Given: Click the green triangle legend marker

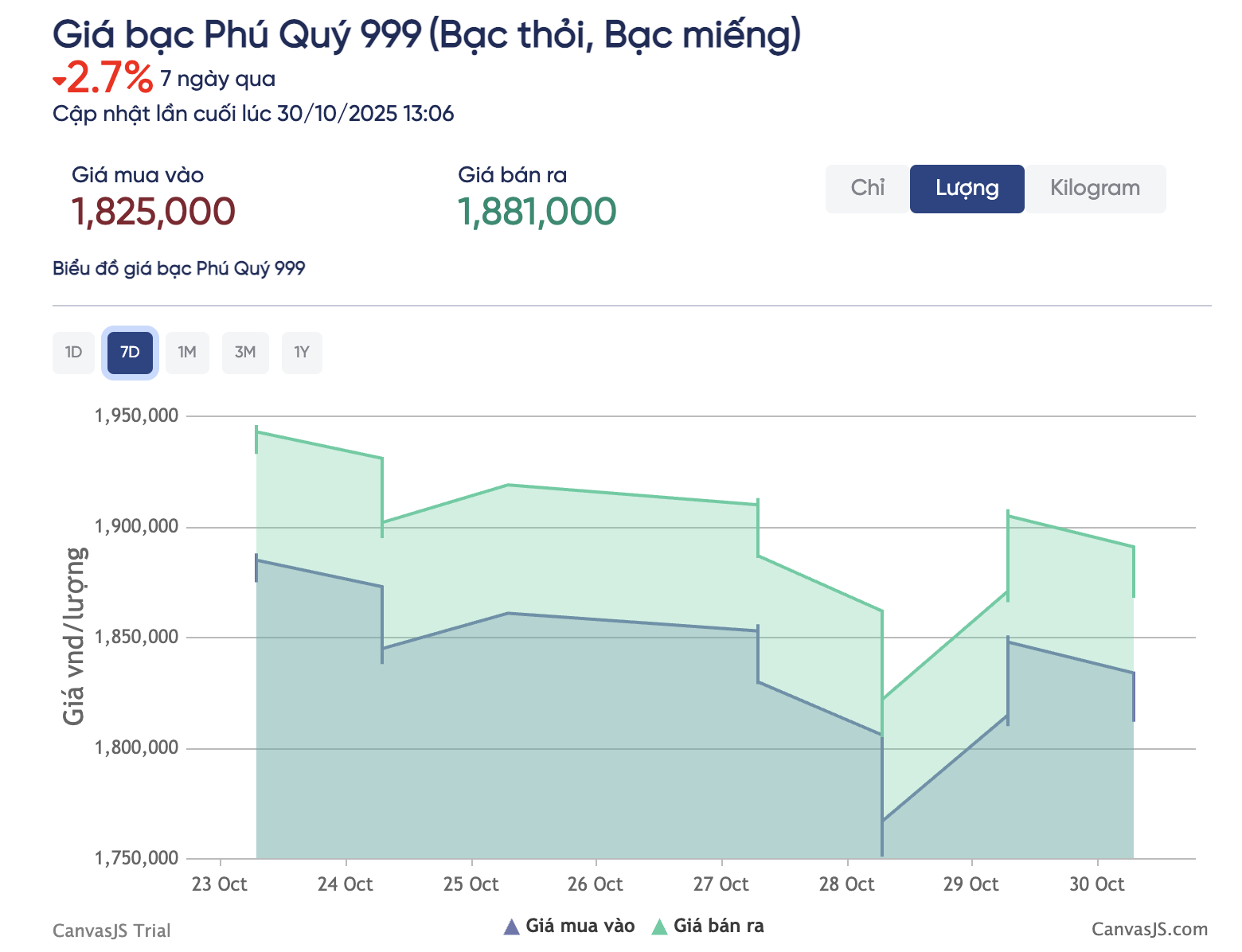Looking at the screenshot, I should [661, 926].
